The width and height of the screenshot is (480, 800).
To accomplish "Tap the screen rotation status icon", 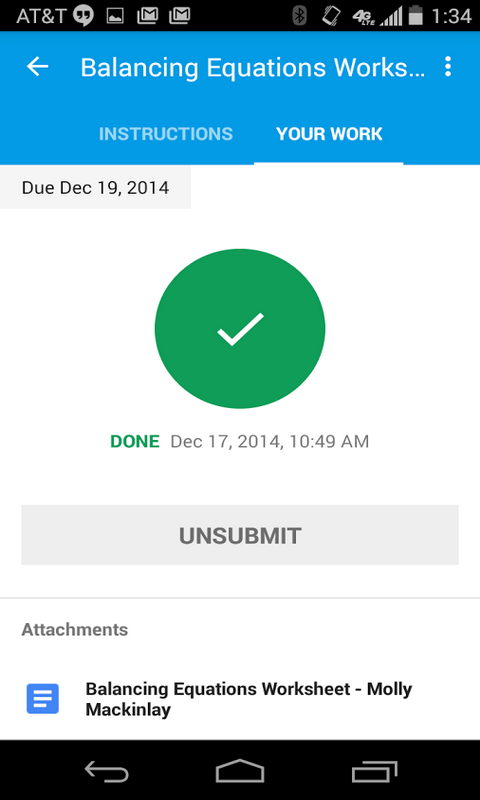I will pos(331,16).
